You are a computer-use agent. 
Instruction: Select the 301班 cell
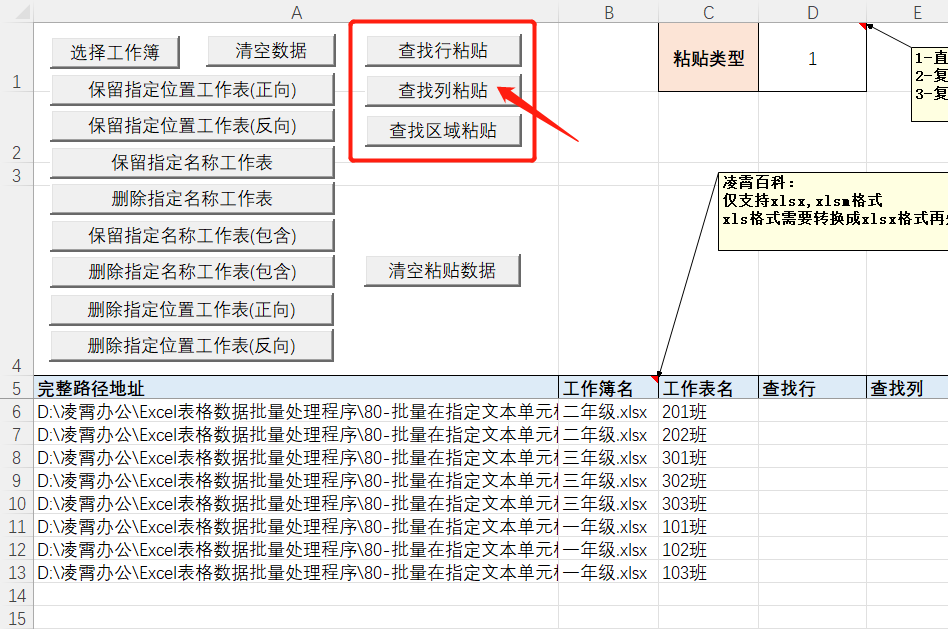coord(708,457)
